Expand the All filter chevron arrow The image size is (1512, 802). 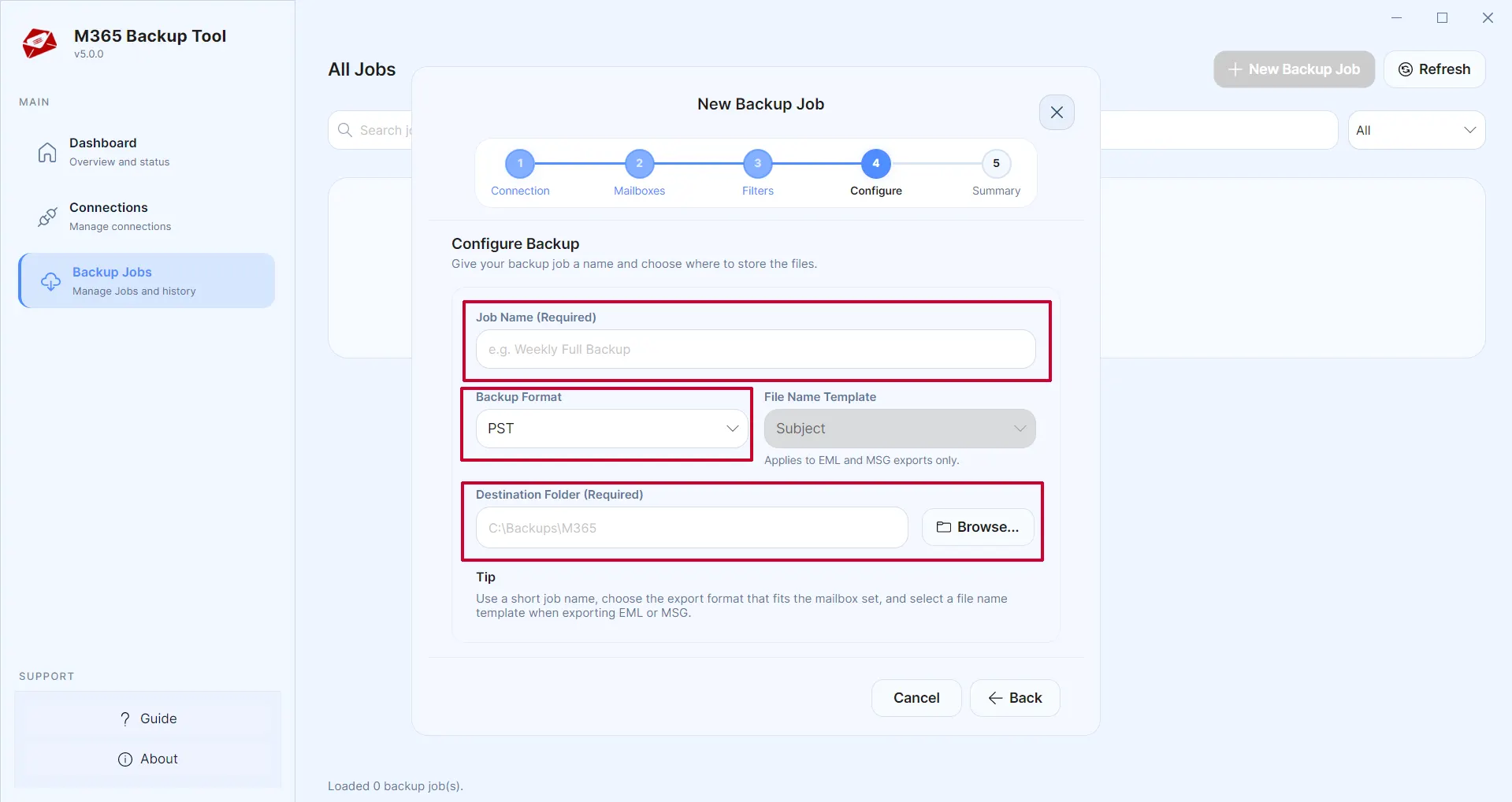pos(1469,130)
